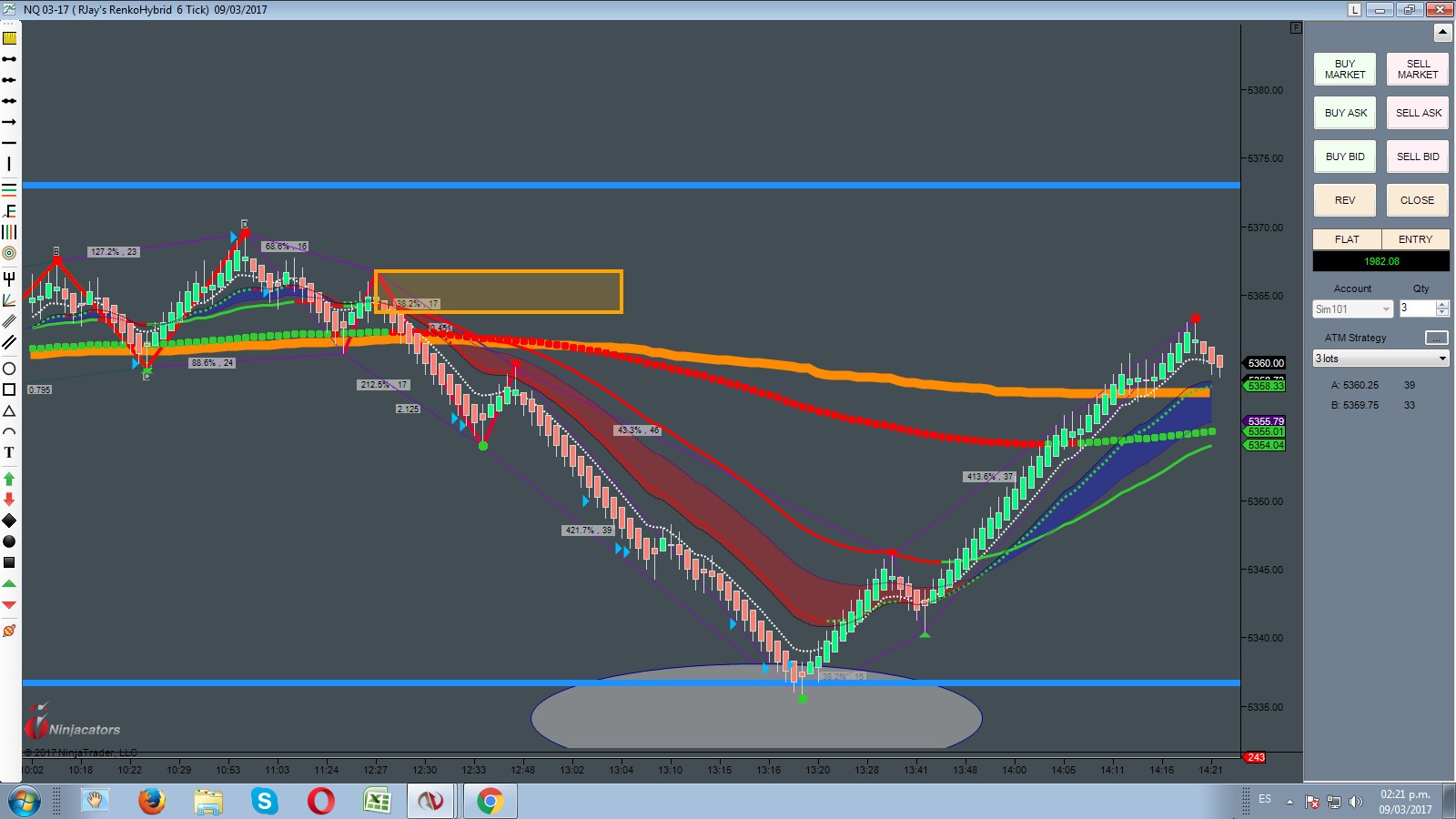Select the red Triangle Down marker tool

pyautogui.click(x=9, y=604)
